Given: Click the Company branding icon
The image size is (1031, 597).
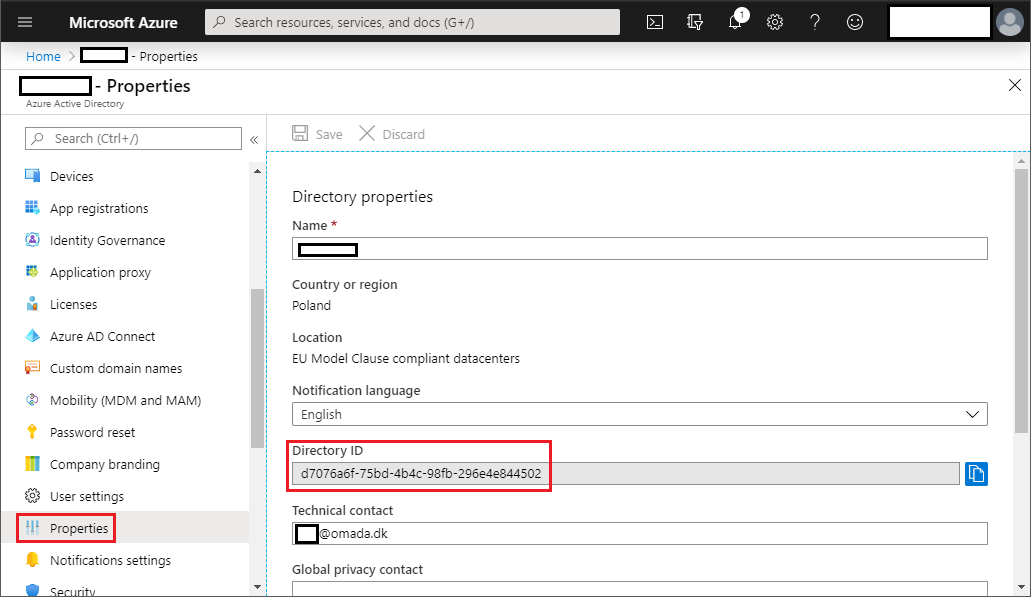Looking at the screenshot, I should tap(32, 464).
